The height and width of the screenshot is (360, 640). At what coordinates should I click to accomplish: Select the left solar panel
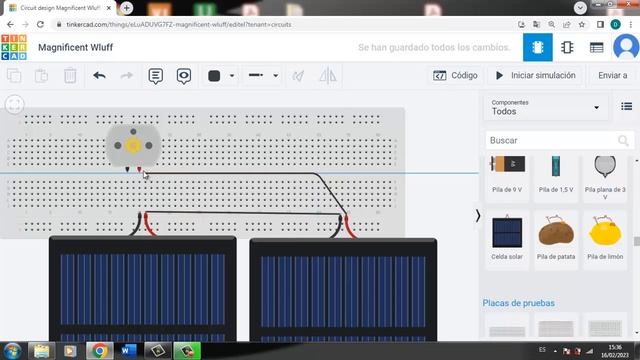click(142, 289)
